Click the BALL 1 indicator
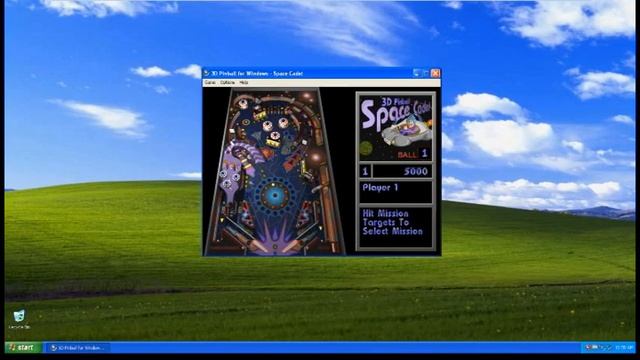 click(413, 154)
